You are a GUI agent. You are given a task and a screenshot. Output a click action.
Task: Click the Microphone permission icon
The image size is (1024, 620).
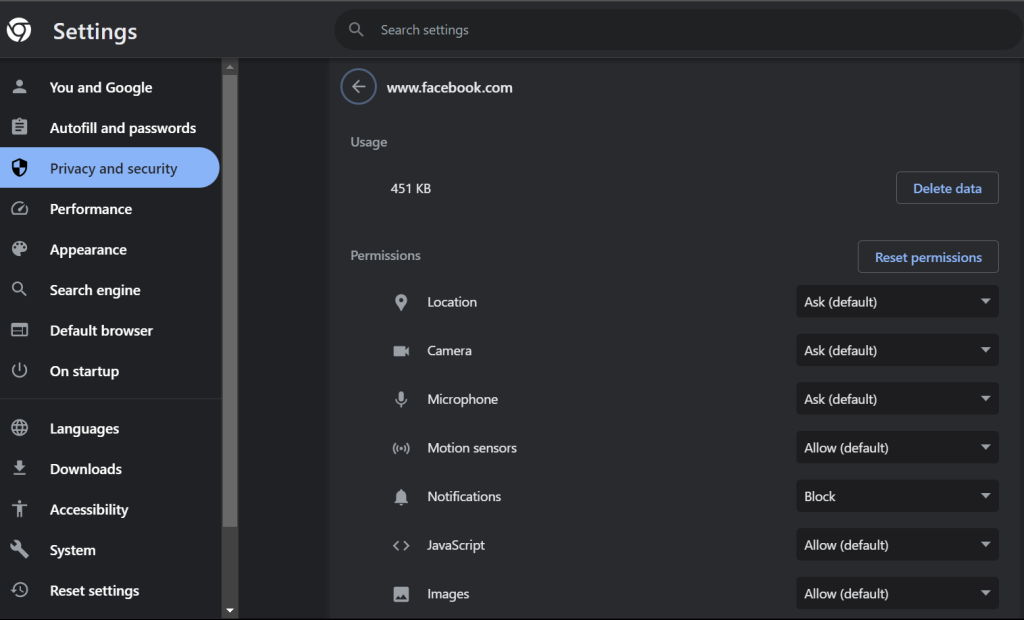coord(401,399)
